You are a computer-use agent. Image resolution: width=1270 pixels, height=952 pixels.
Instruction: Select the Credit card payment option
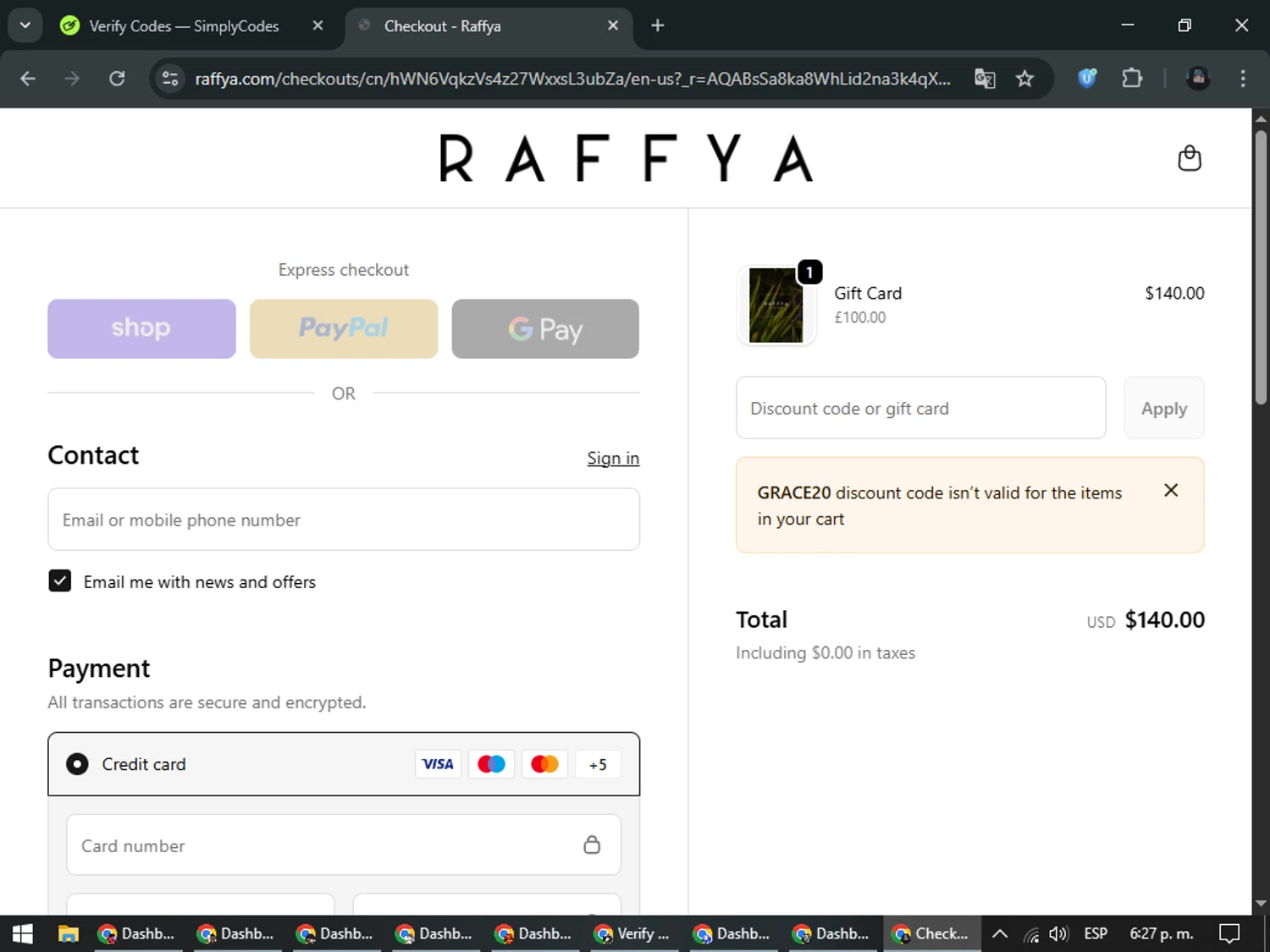(77, 764)
